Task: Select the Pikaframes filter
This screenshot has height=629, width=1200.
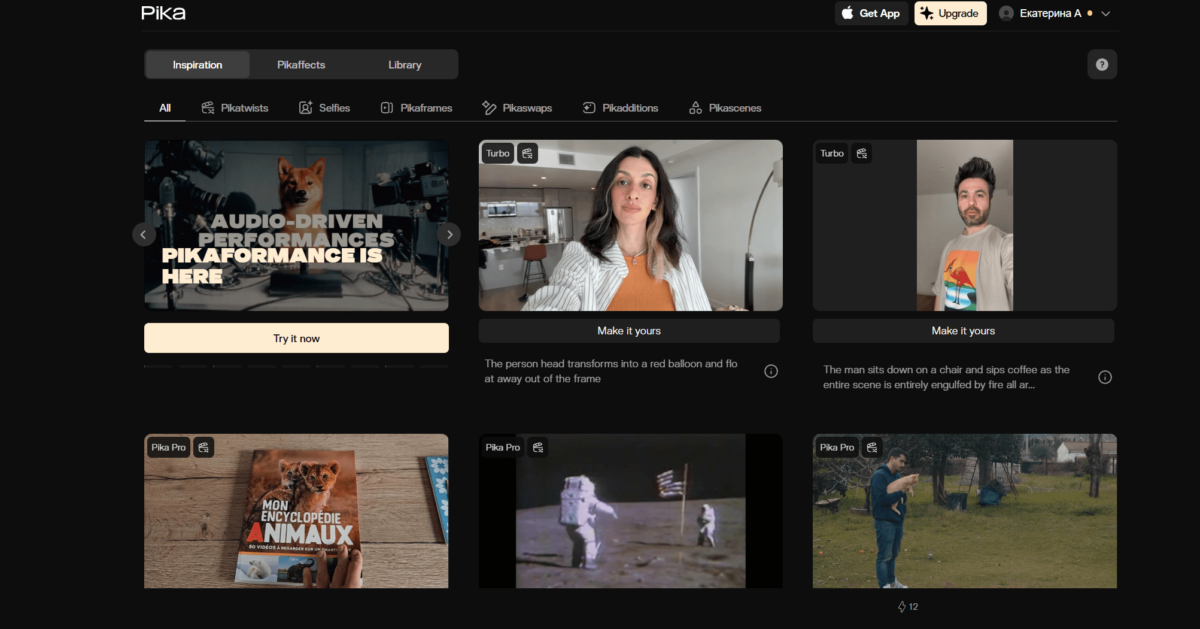Action: tap(416, 108)
